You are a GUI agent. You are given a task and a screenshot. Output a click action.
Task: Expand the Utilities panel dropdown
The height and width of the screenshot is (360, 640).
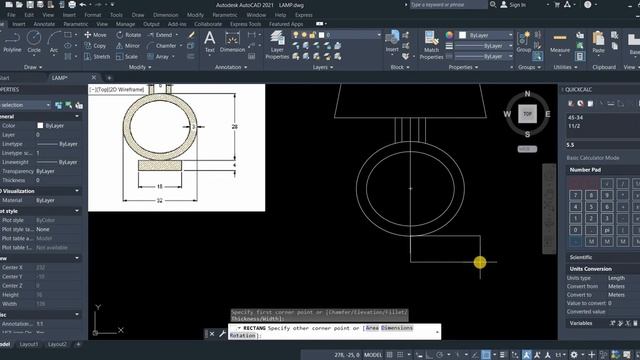tap(565, 67)
